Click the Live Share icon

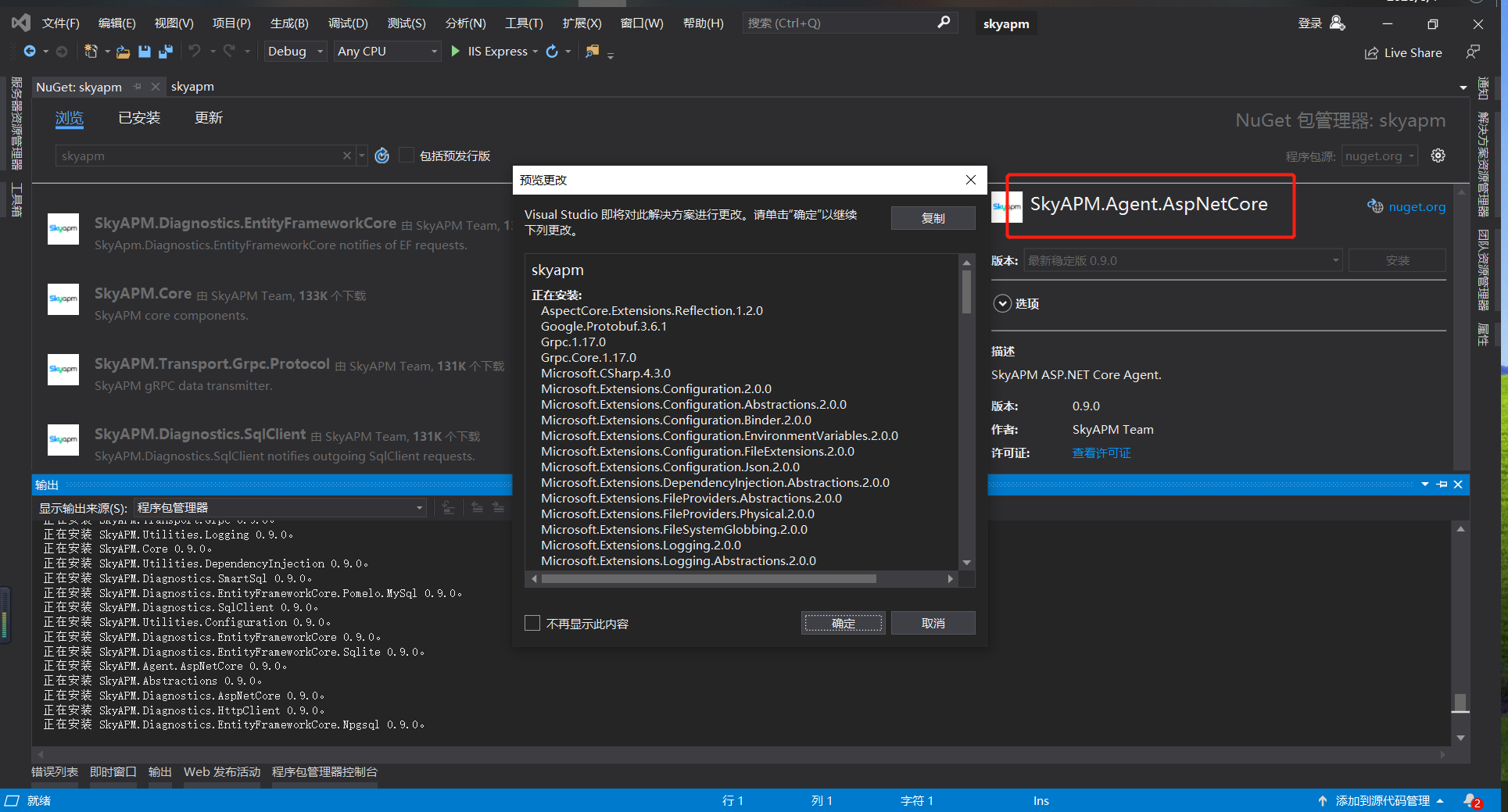[x=1371, y=53]
